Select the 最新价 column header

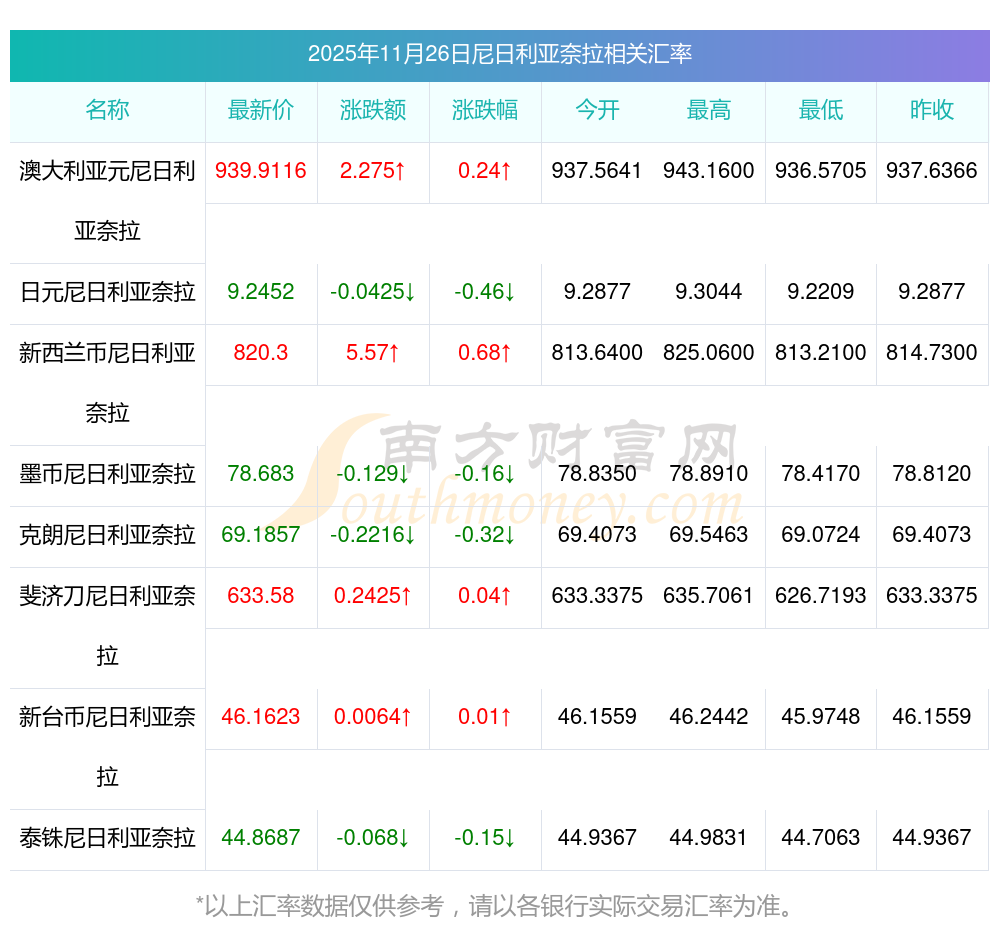click(x=261, y=110)
